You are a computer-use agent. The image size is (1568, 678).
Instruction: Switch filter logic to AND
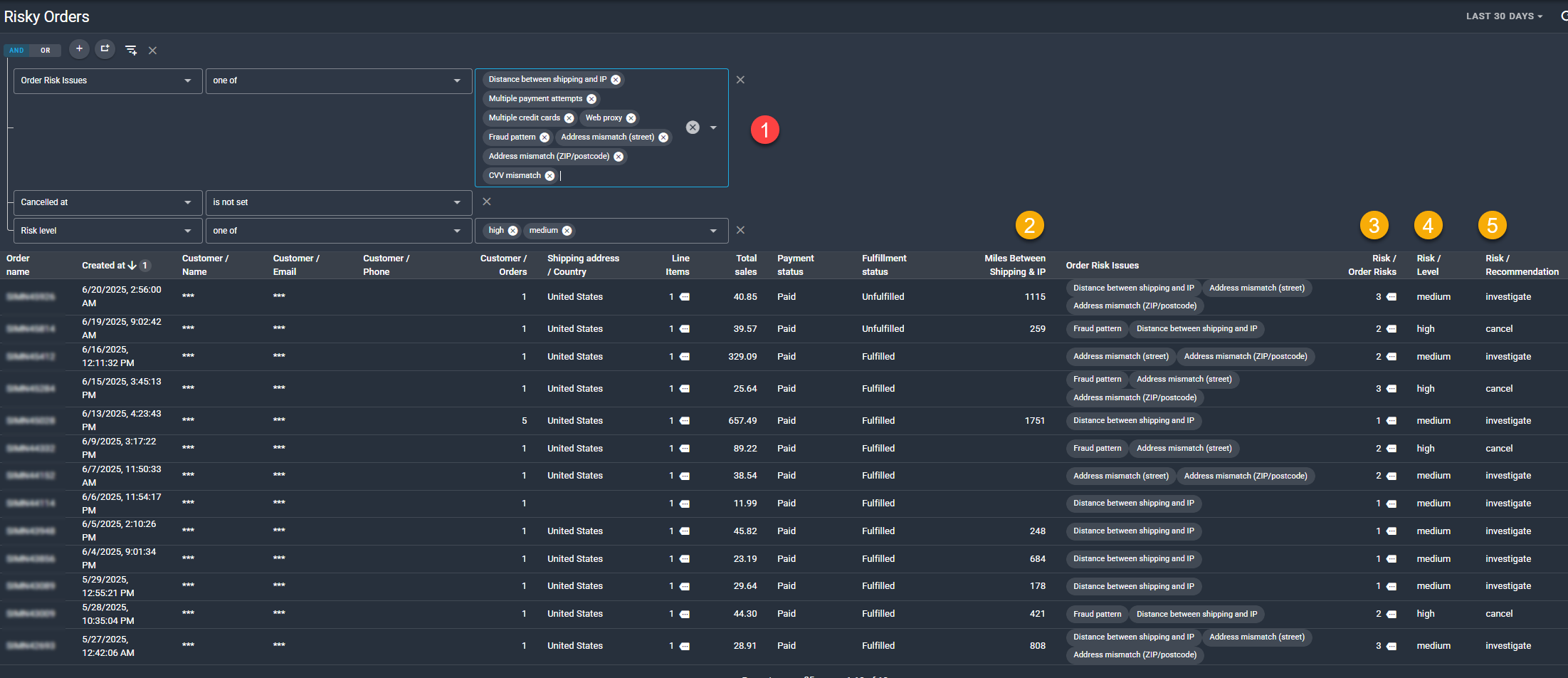(x=16, y=51)
